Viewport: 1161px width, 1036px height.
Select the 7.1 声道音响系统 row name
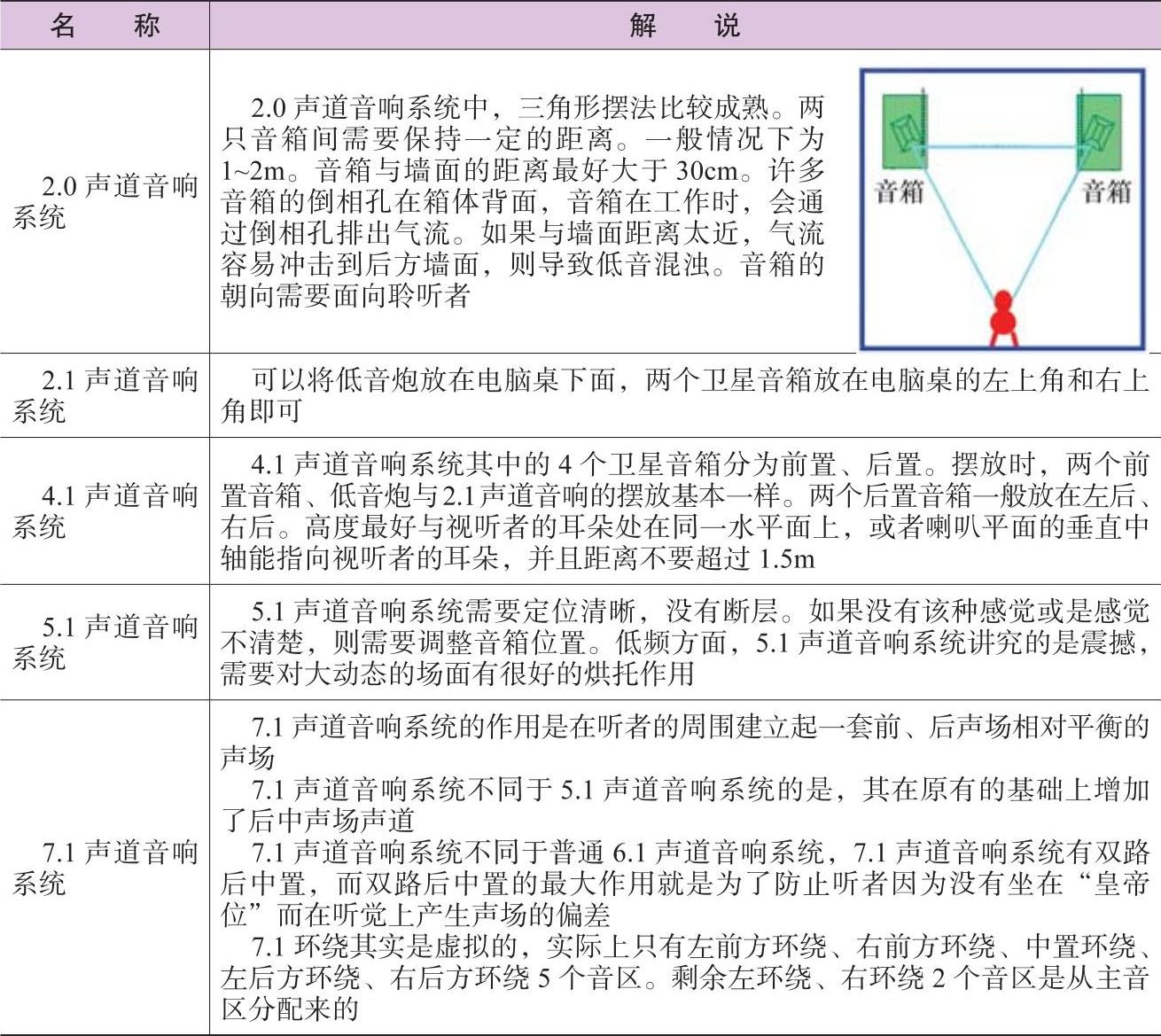105,867
